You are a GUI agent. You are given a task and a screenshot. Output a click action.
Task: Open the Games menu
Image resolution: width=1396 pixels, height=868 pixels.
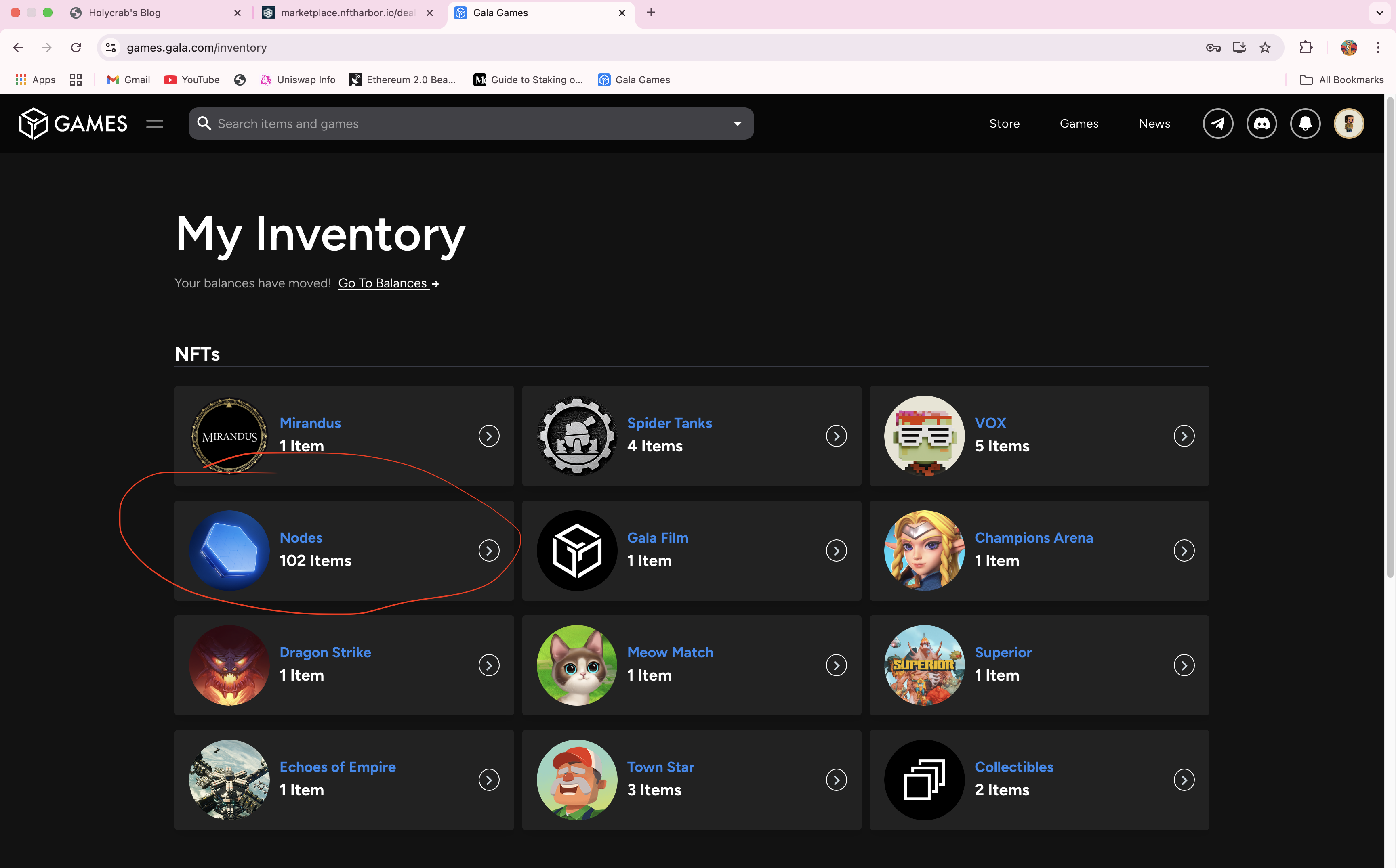coord(1079,124)
